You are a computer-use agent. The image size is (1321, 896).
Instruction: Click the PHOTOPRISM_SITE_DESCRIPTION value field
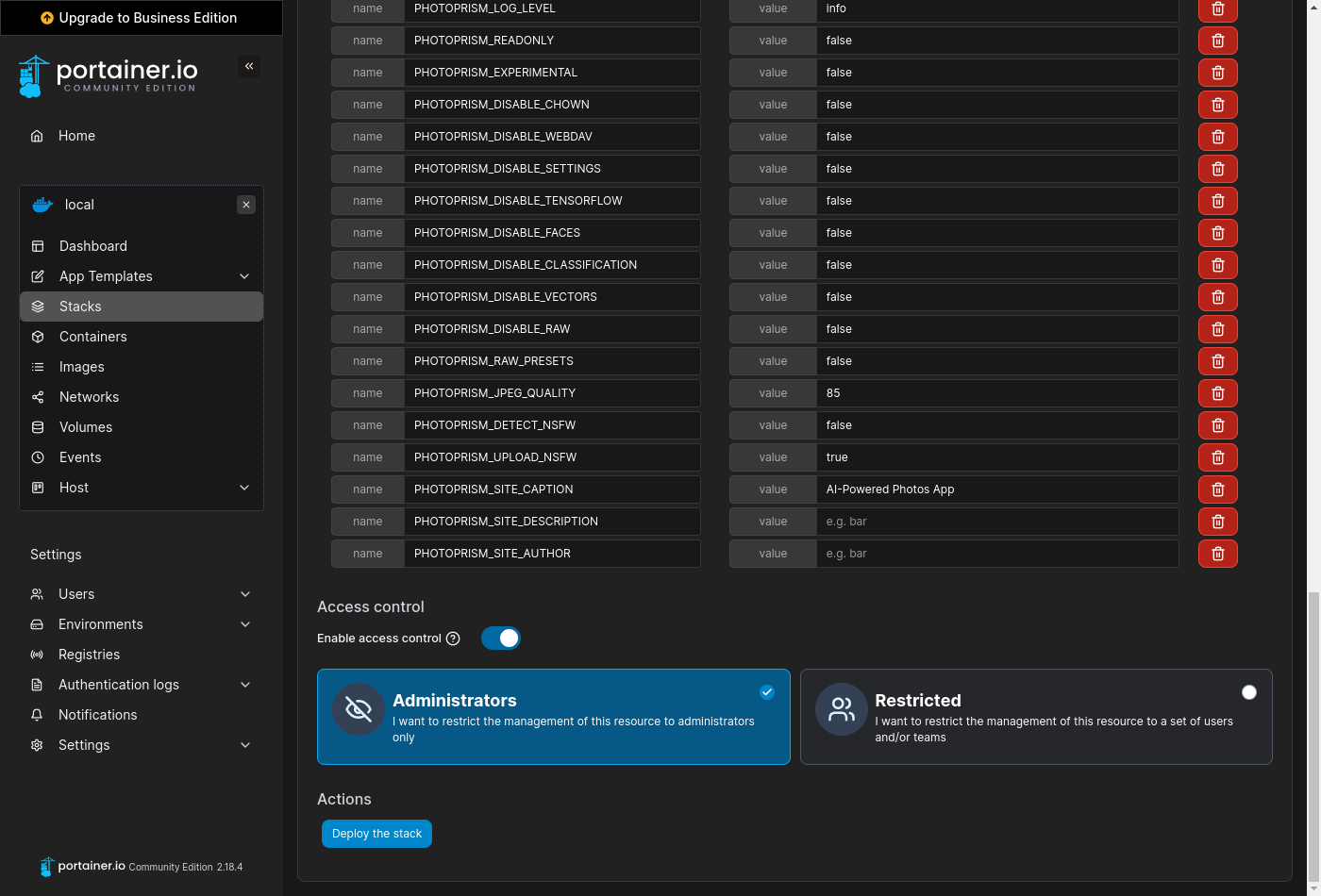(997, 521)
